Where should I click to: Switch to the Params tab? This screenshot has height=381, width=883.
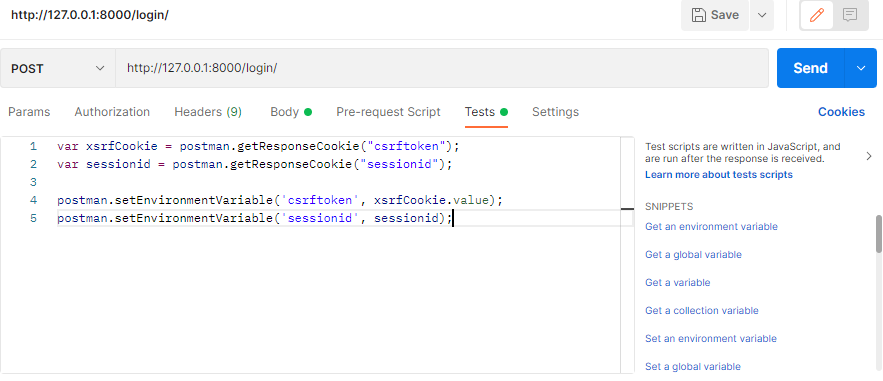click(x=29, y=112)
